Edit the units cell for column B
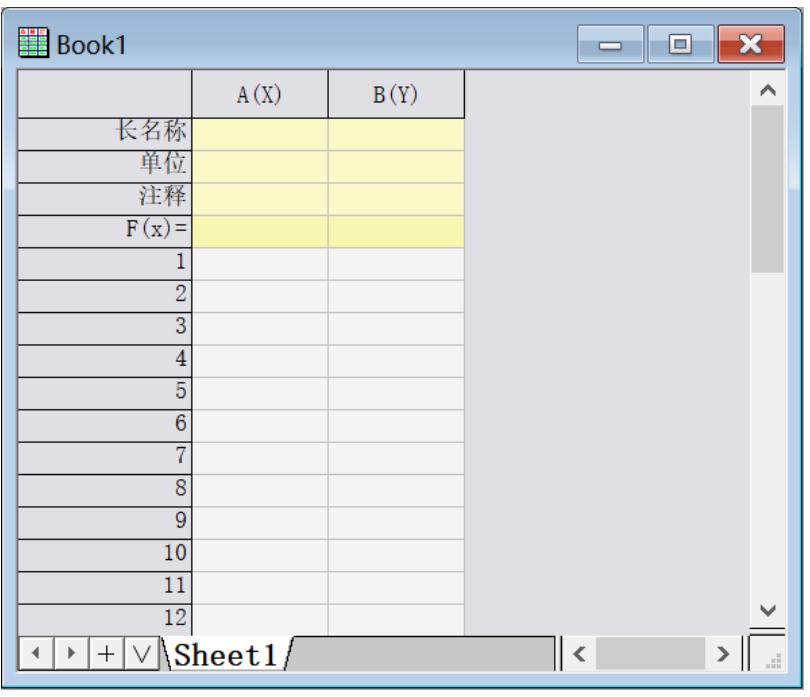The image size is (810, 697). coord(396,167)
